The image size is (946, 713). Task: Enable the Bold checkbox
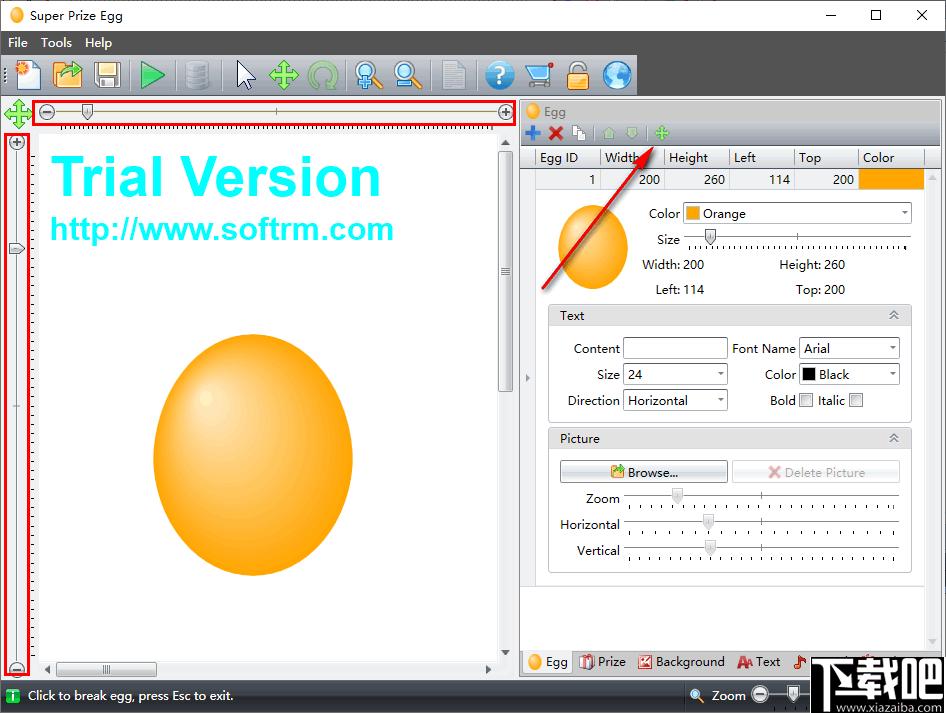pos(806,401)
